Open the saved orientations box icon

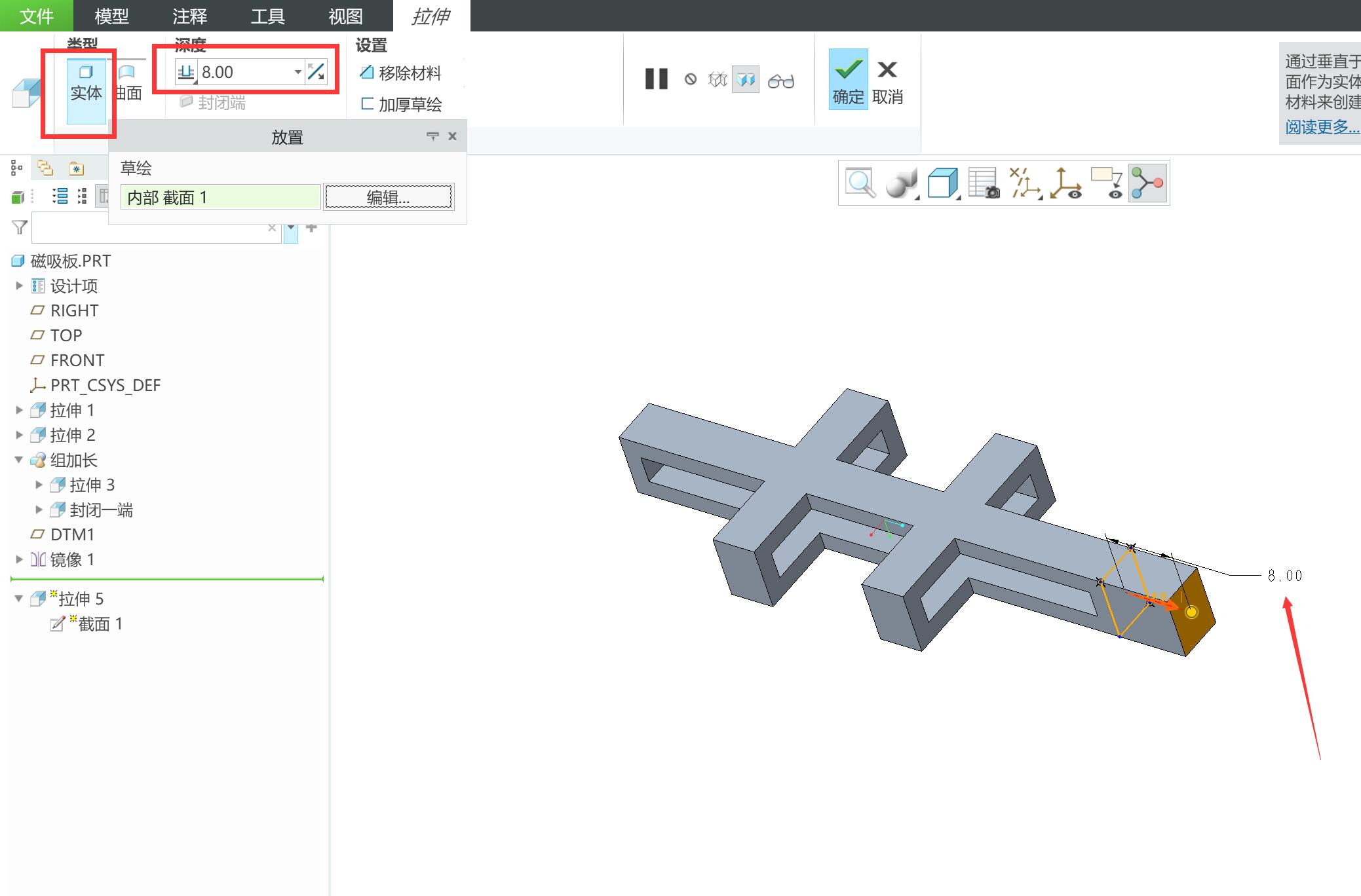[943, 183]
